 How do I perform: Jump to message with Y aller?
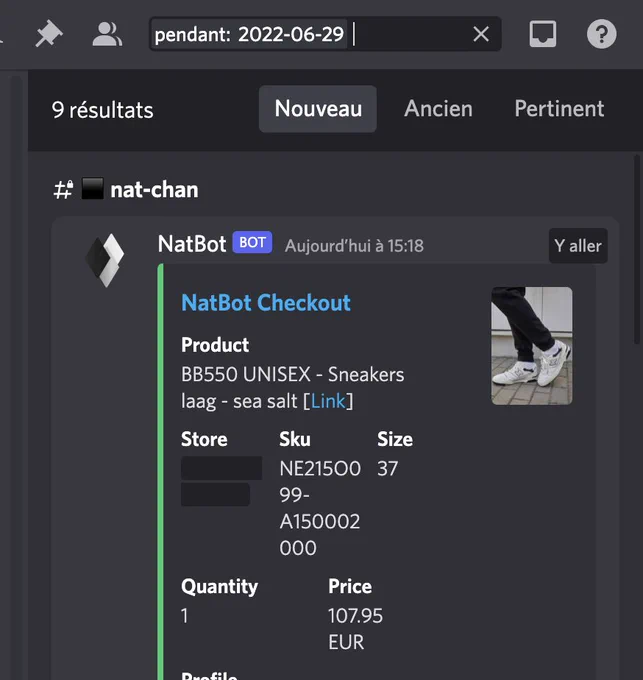(578, 246)
